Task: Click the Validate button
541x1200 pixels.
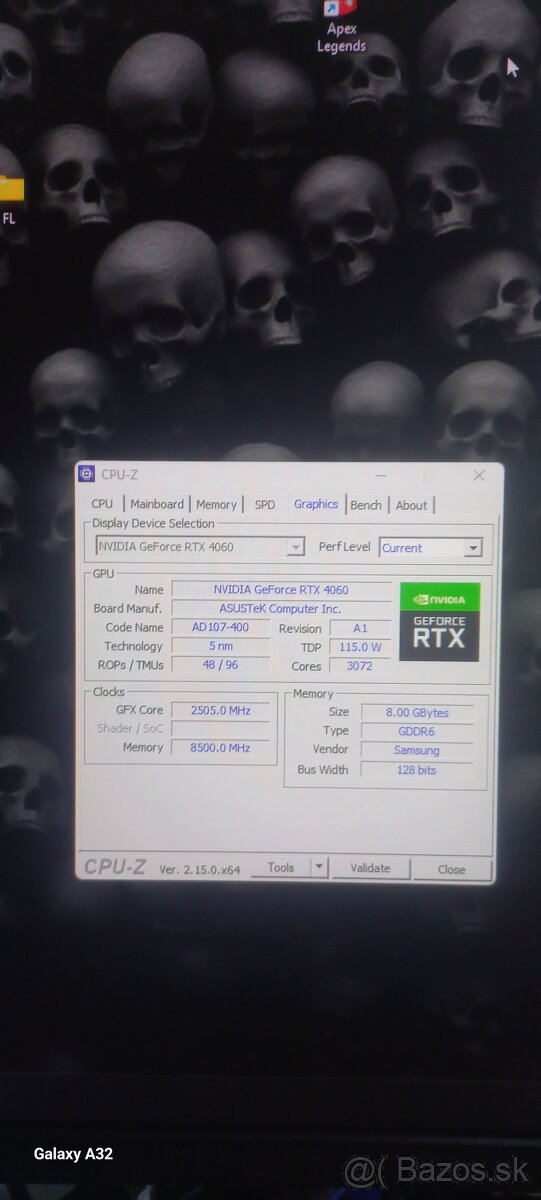Action: click(x=370, y=868)
